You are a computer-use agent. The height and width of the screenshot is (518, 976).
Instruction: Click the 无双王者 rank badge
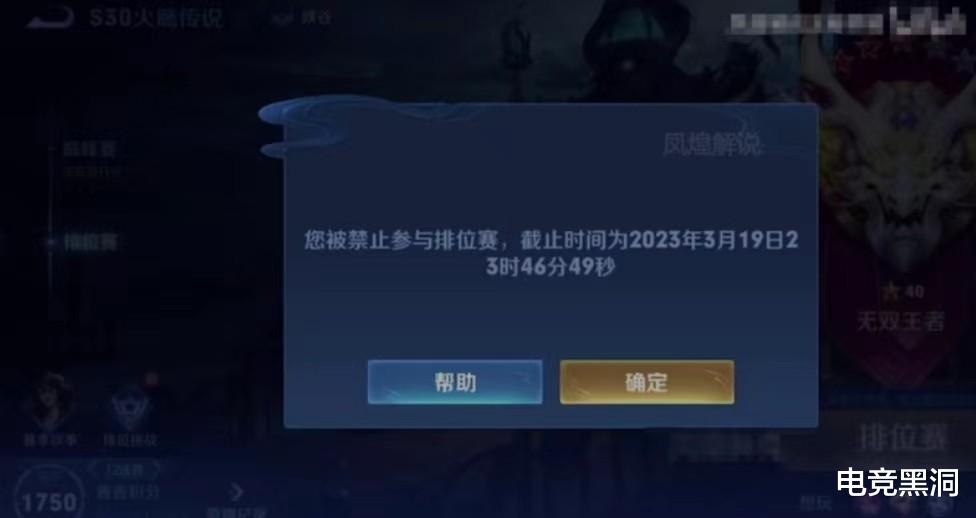pos(900,321)
